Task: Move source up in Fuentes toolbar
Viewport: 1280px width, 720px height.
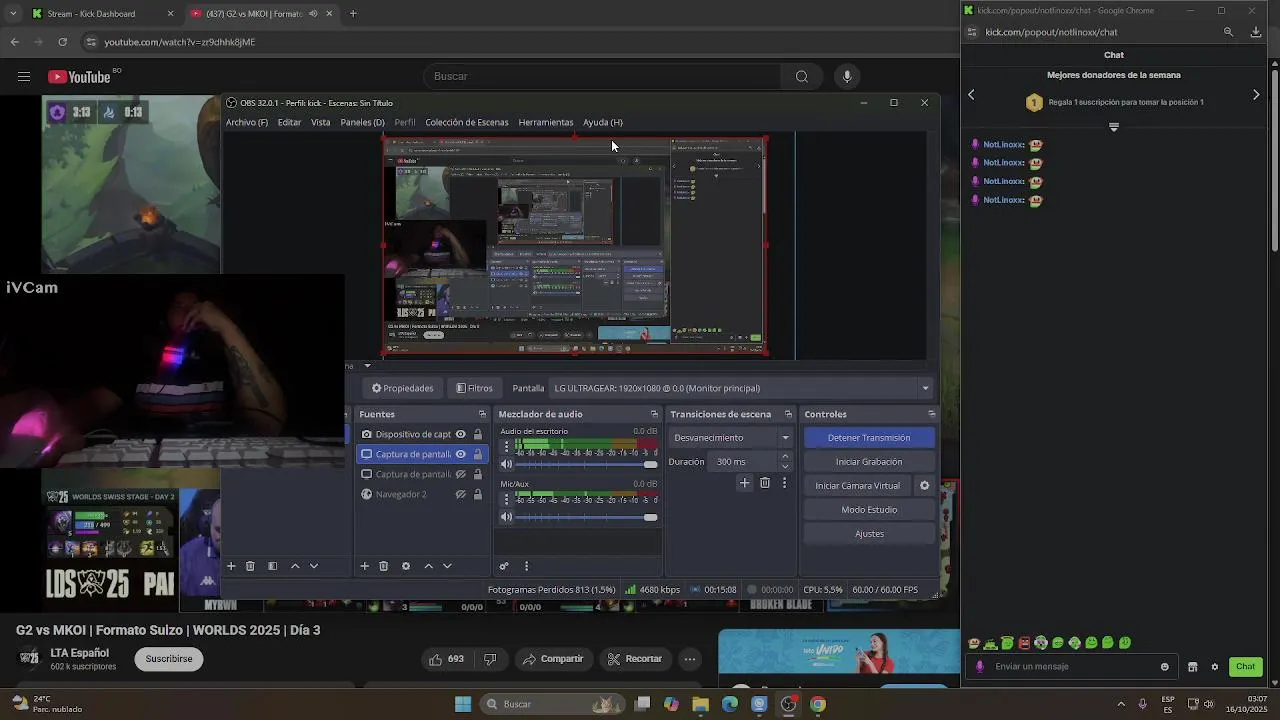Action: tap(429, 566)
